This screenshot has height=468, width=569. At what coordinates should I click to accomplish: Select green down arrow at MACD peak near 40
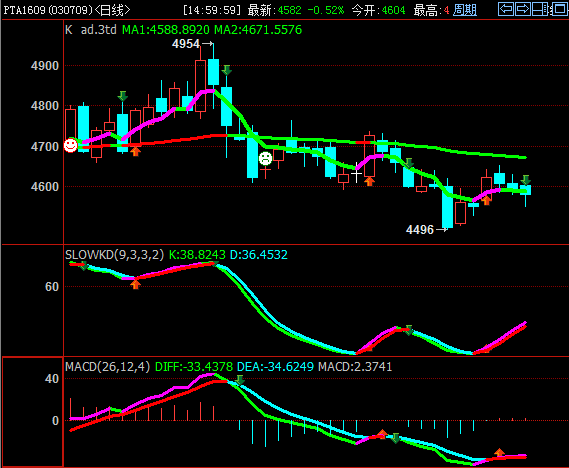240,380
